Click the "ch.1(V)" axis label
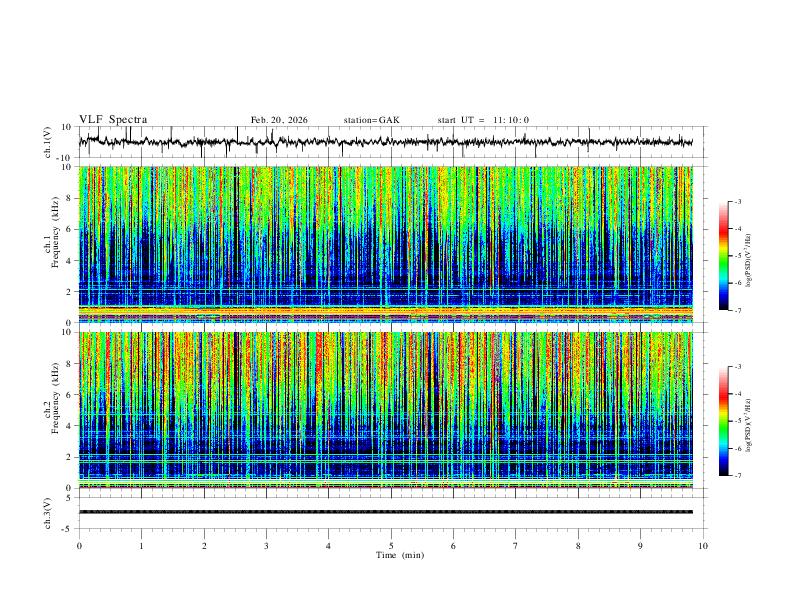This screenshot has height=612, width=792. point(48,142)
